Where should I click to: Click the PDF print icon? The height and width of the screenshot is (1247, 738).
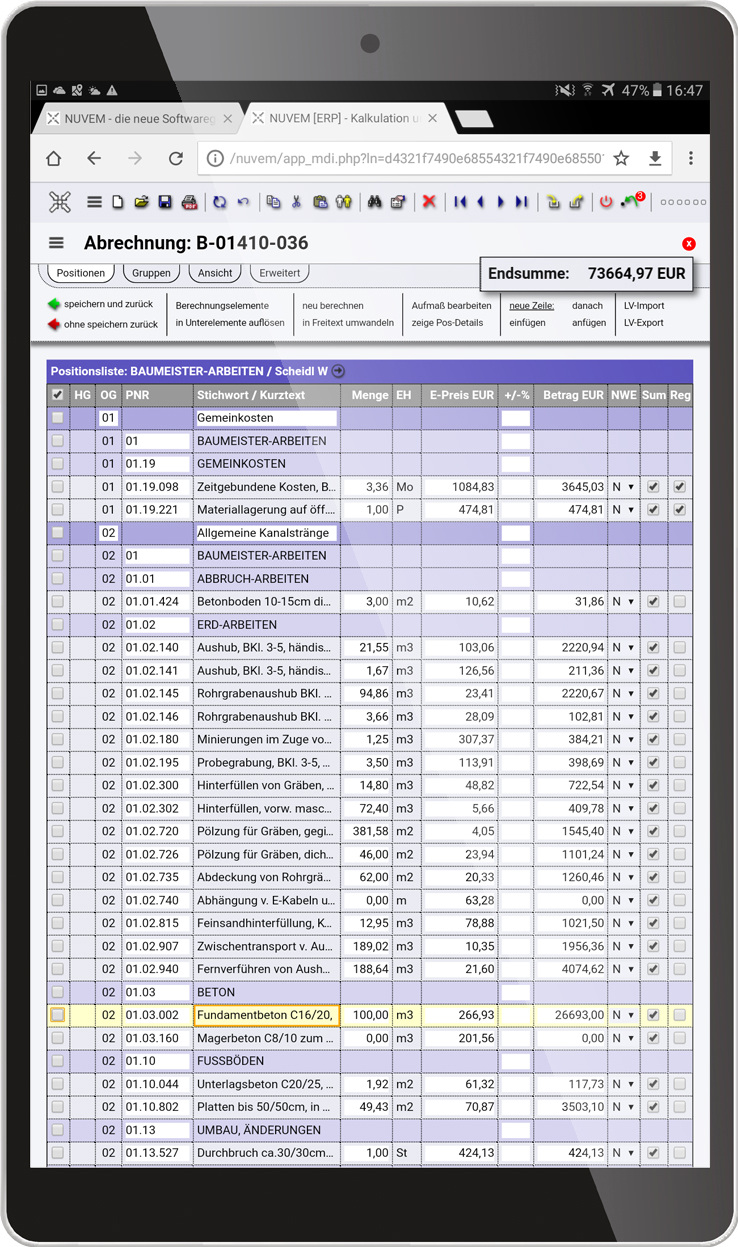pos(189,202)
